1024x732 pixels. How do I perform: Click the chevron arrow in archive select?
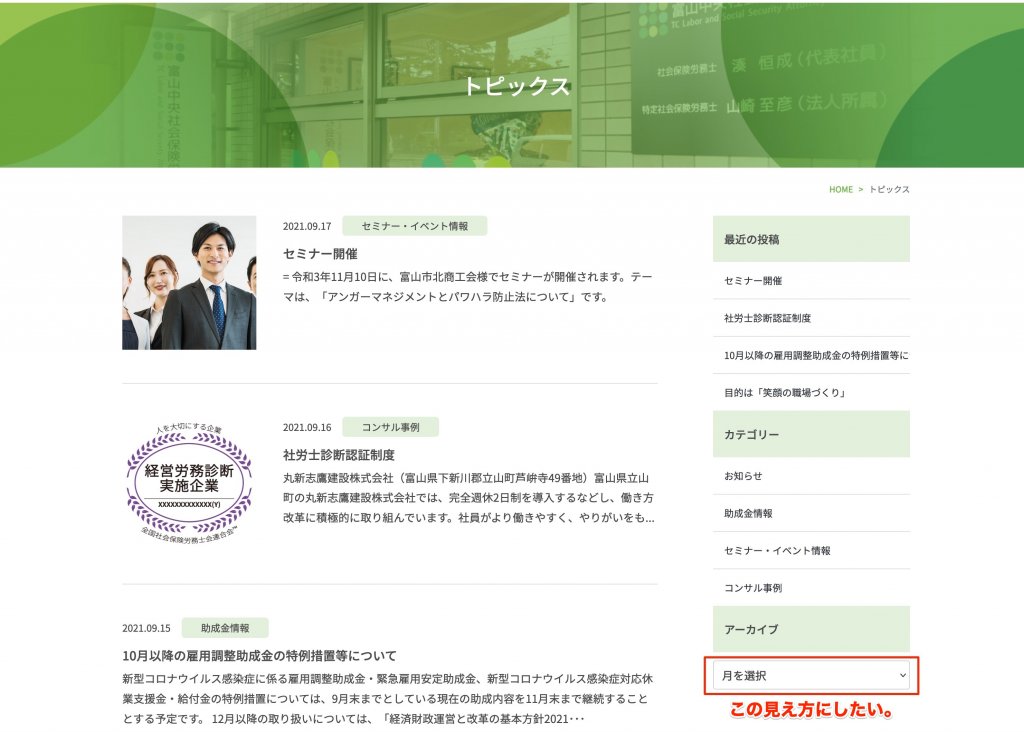(902, 676)
